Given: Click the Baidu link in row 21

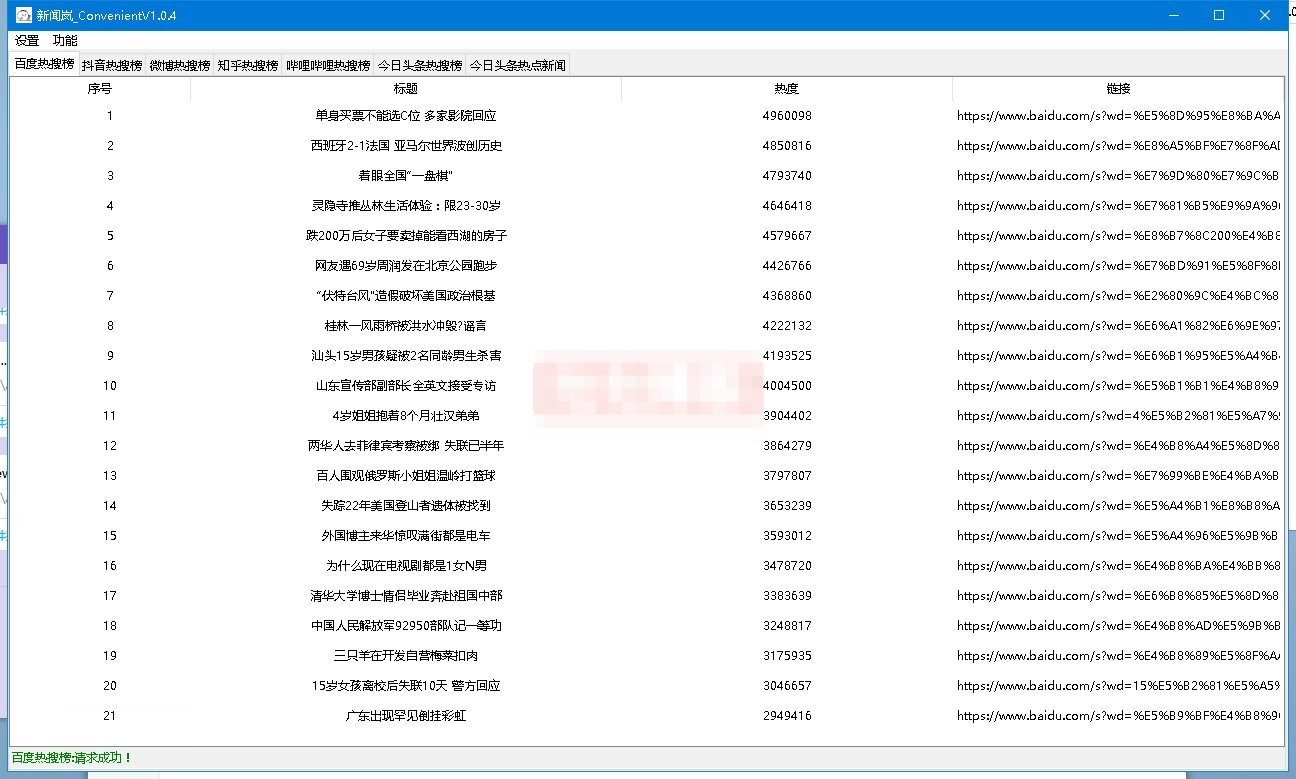Looking at the screenshot, I should click(1118, 716).
